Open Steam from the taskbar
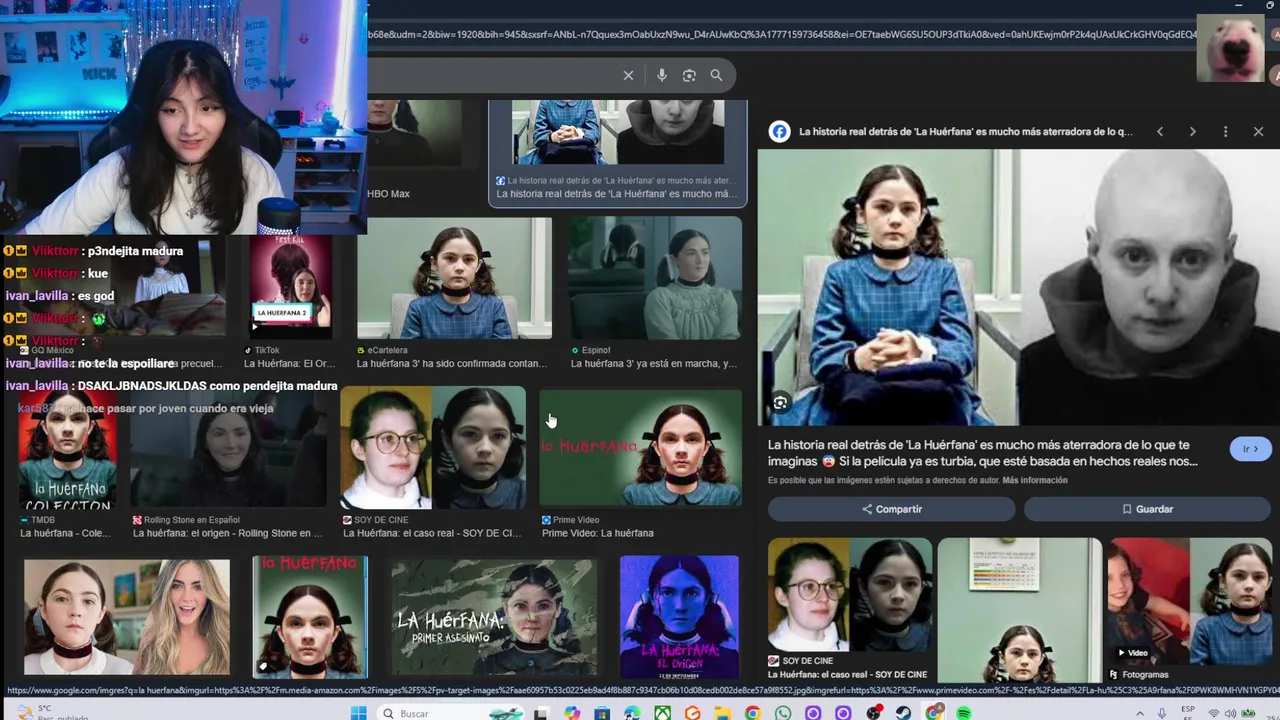 click(x=903, y=713)
